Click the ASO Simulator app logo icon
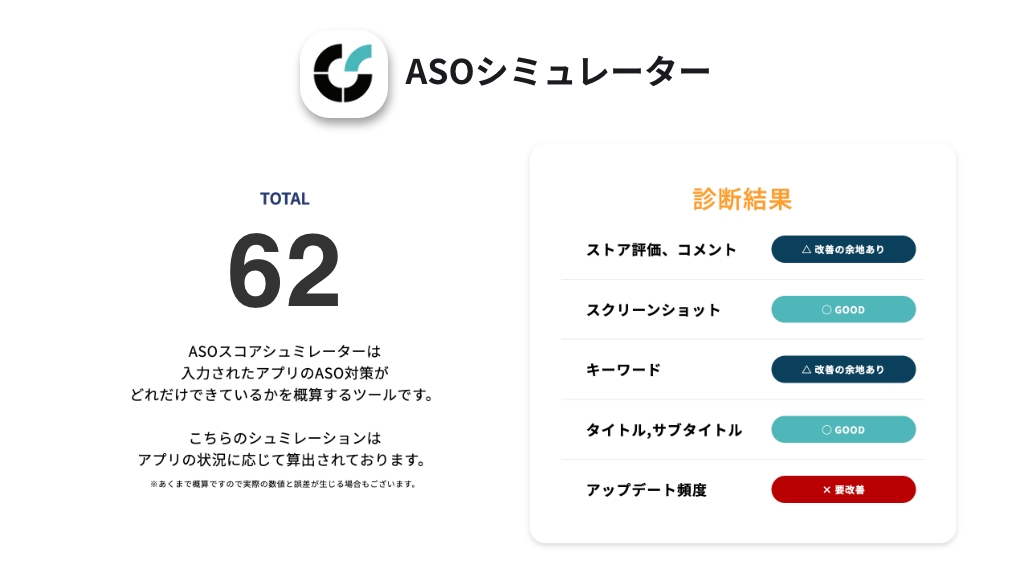 point(344,74)
